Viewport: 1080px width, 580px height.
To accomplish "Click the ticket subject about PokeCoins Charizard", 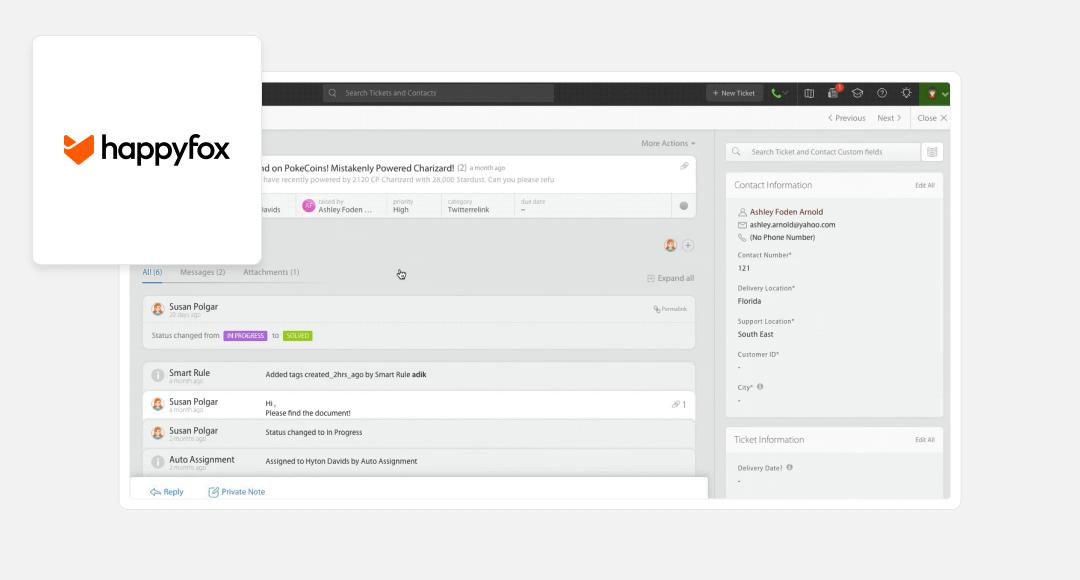I will pos(358,168).
